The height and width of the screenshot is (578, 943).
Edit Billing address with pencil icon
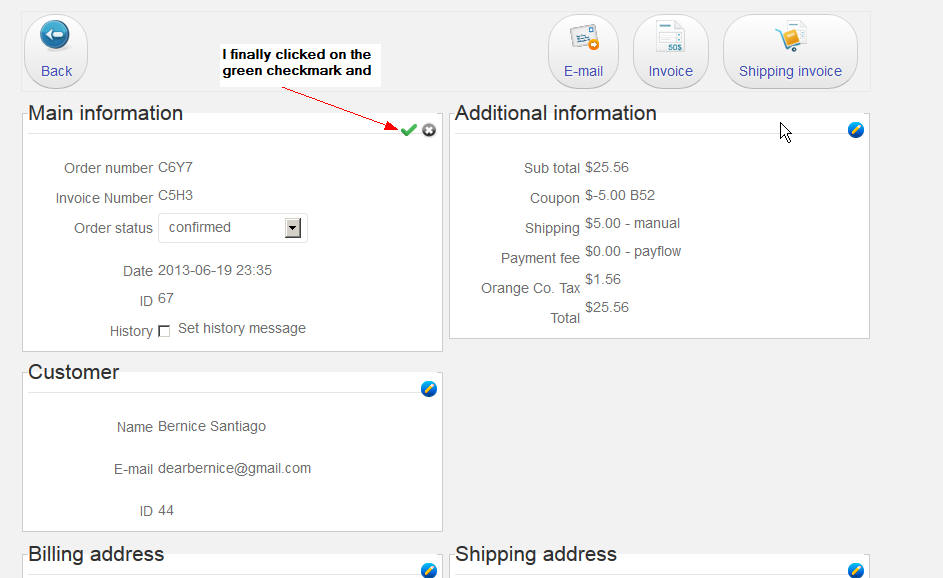point(429,570)
